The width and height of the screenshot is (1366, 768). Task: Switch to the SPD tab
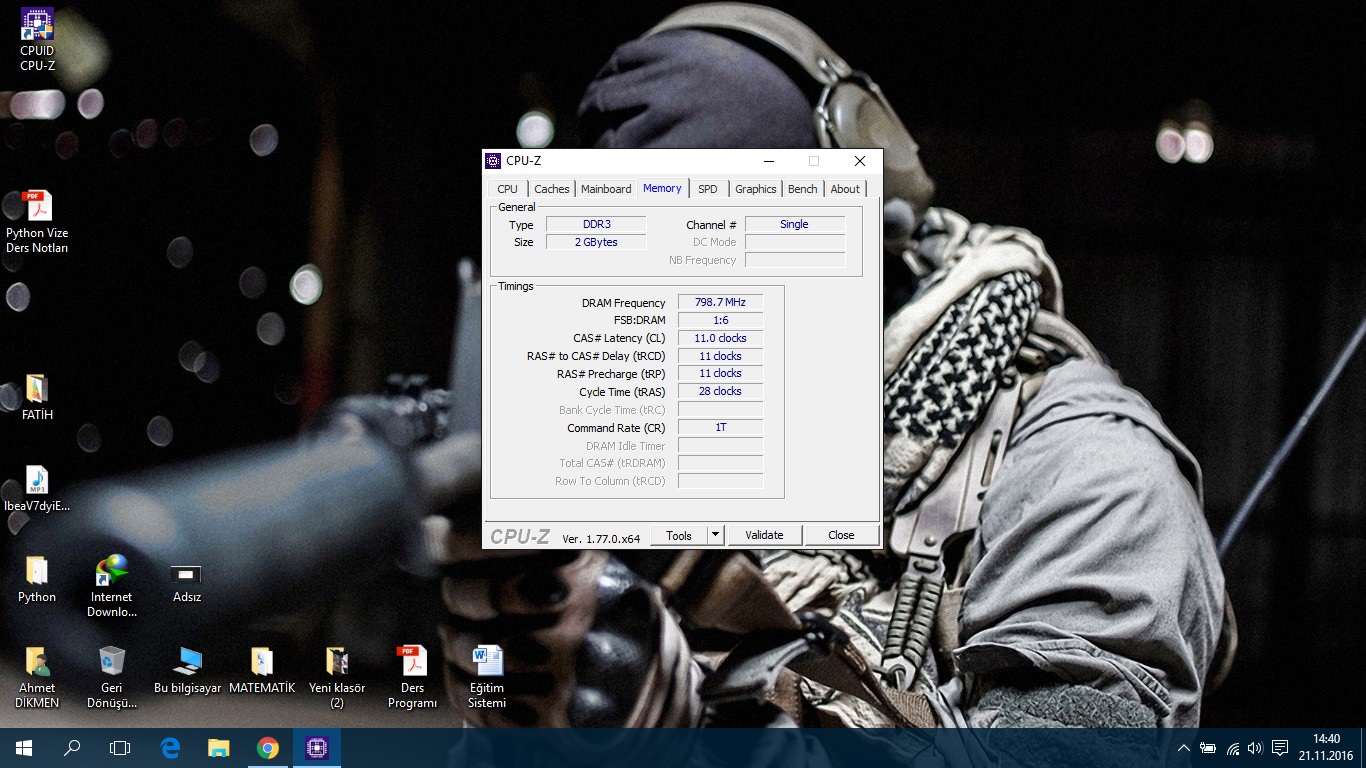[x=708, y=189]
